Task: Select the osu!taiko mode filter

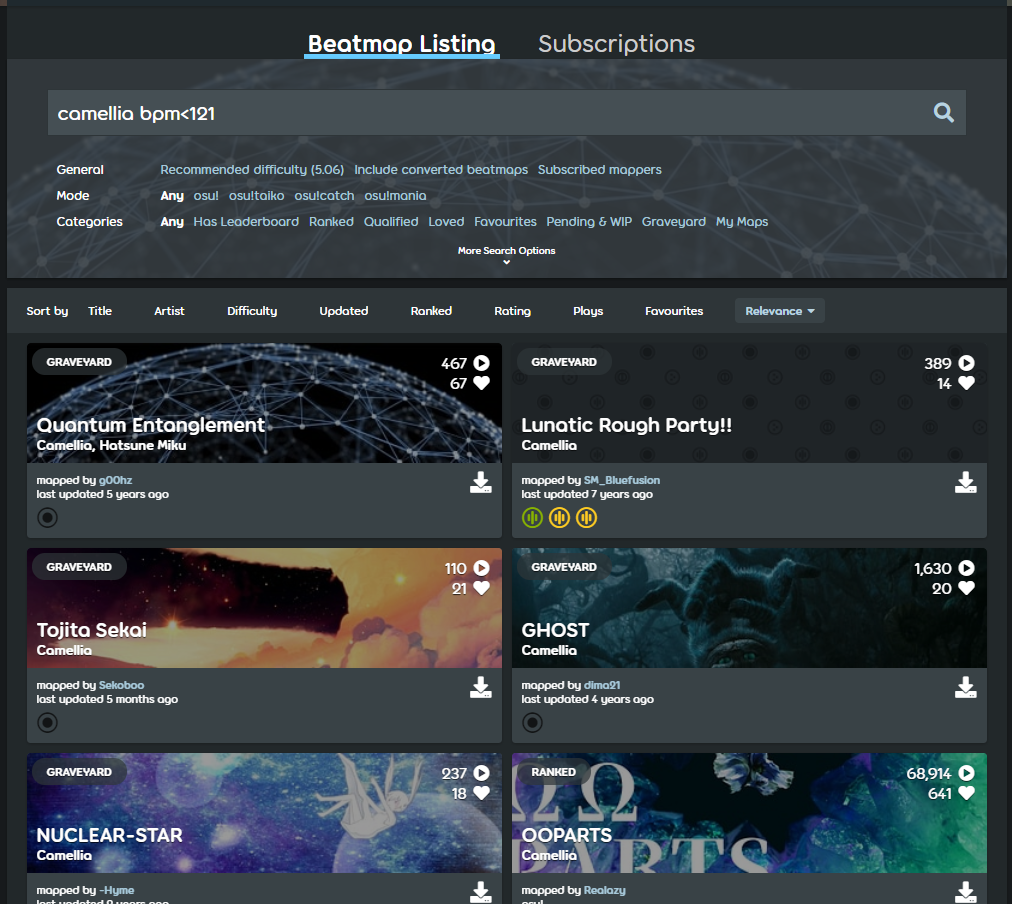Action: [x=256, y=196]
